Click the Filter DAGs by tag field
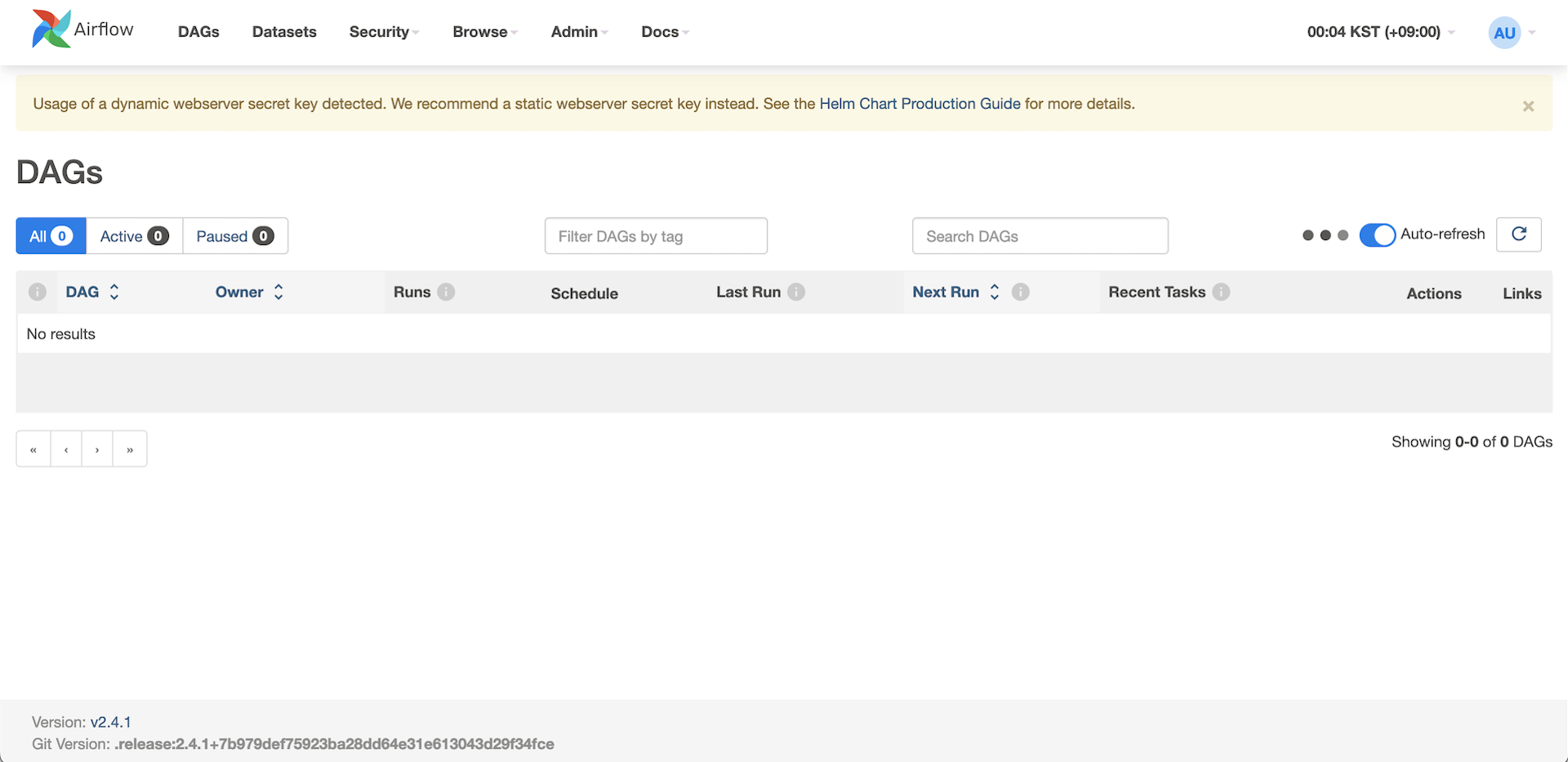Viewport: 1568px width, 762px height. (656, 236)
